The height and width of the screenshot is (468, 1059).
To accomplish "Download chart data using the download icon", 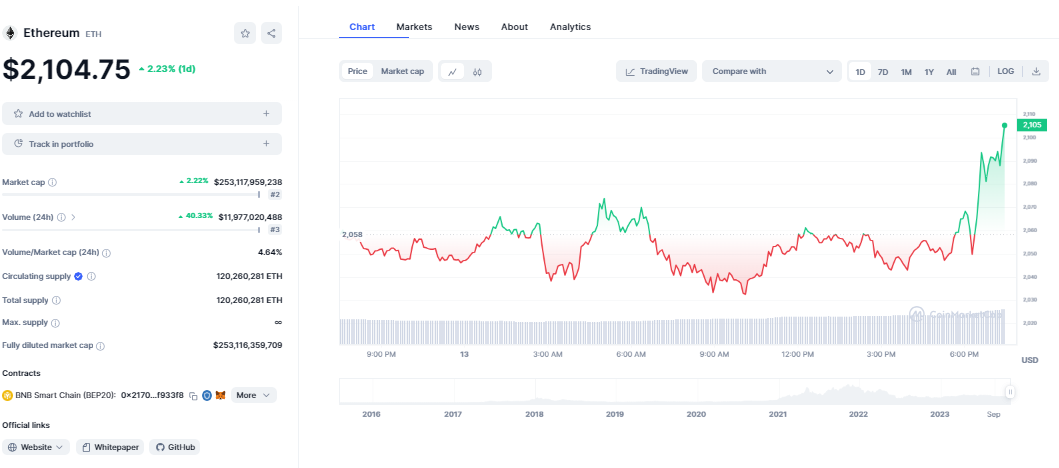I will [x=1036, y=71].
